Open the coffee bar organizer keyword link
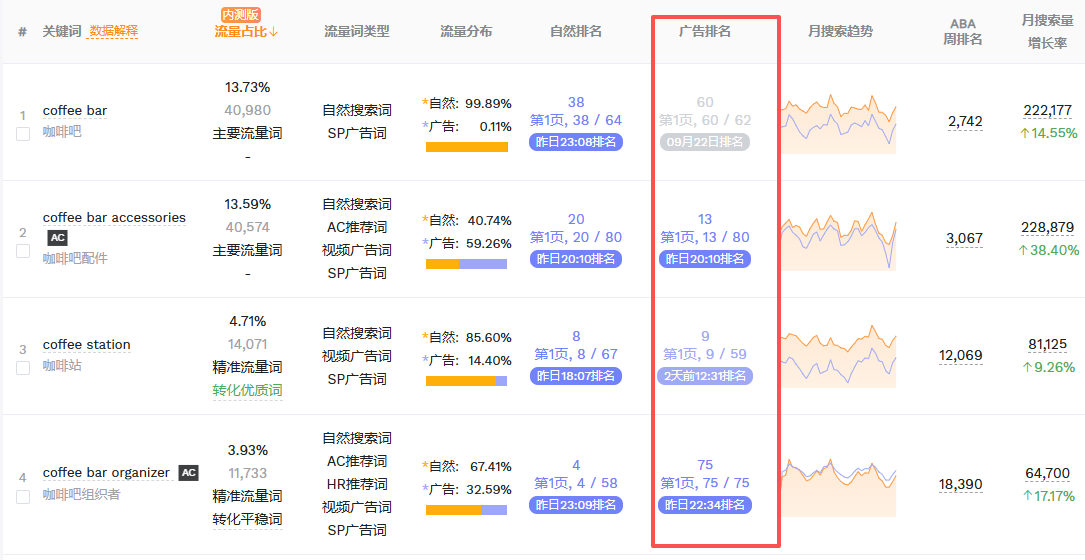1085x560 pixels. [x=106, y=473]
